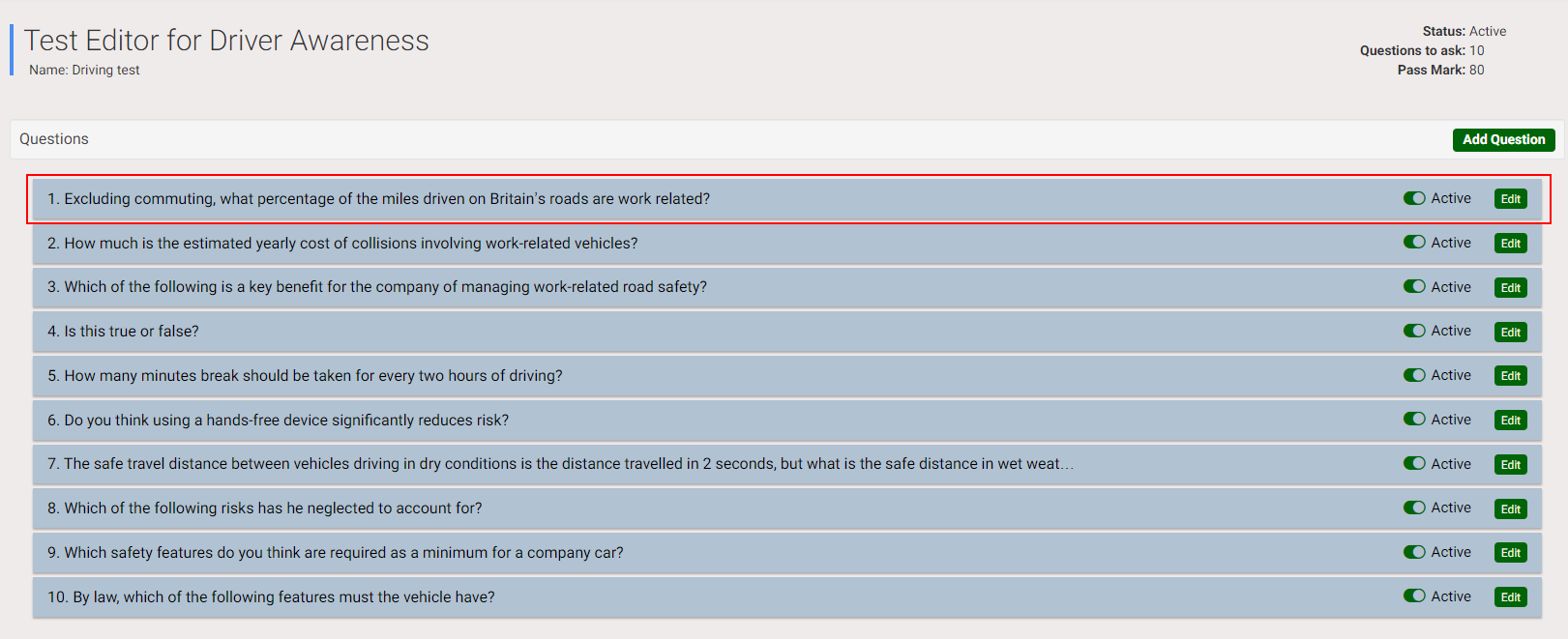Edit the hands-free device question
Screen dimensions: 1568x639
pos(1510,421)
